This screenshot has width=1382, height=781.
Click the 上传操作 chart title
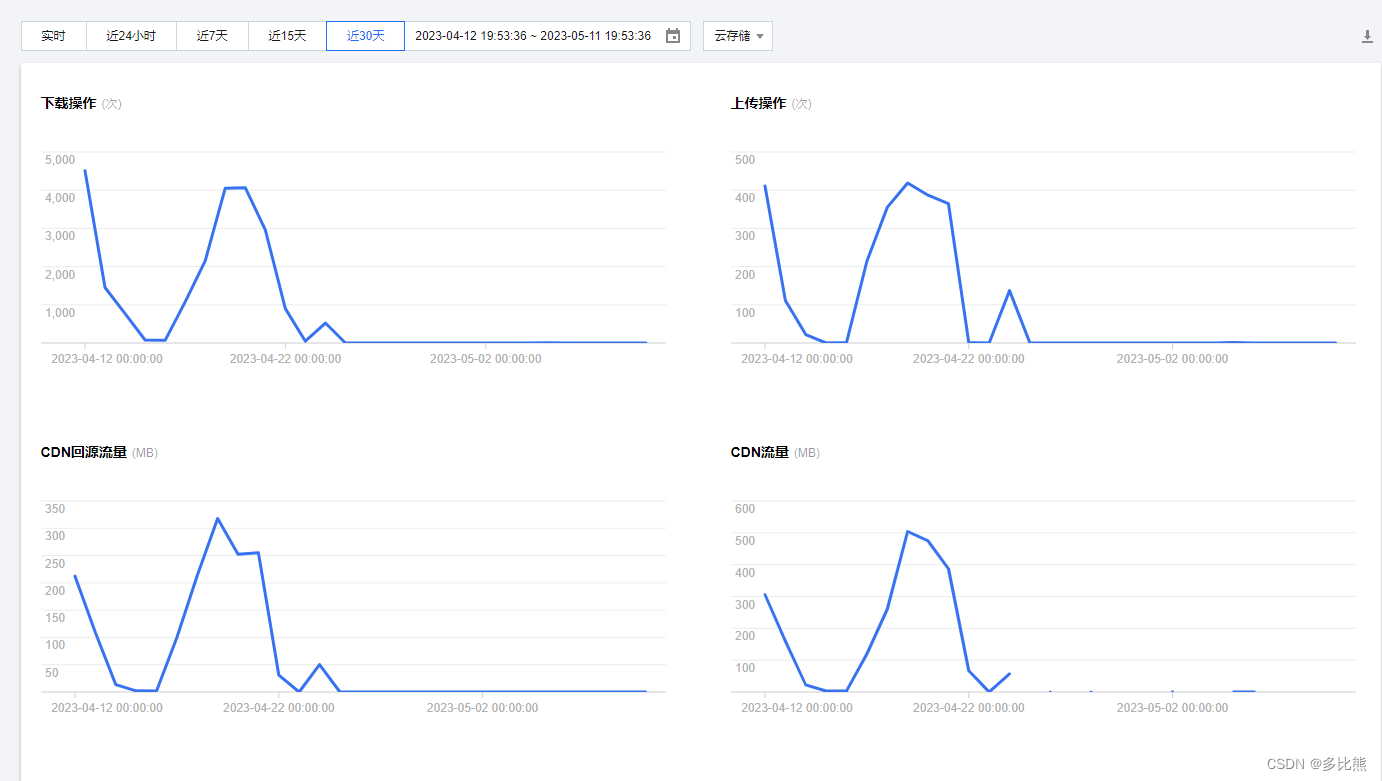[759, 103]
